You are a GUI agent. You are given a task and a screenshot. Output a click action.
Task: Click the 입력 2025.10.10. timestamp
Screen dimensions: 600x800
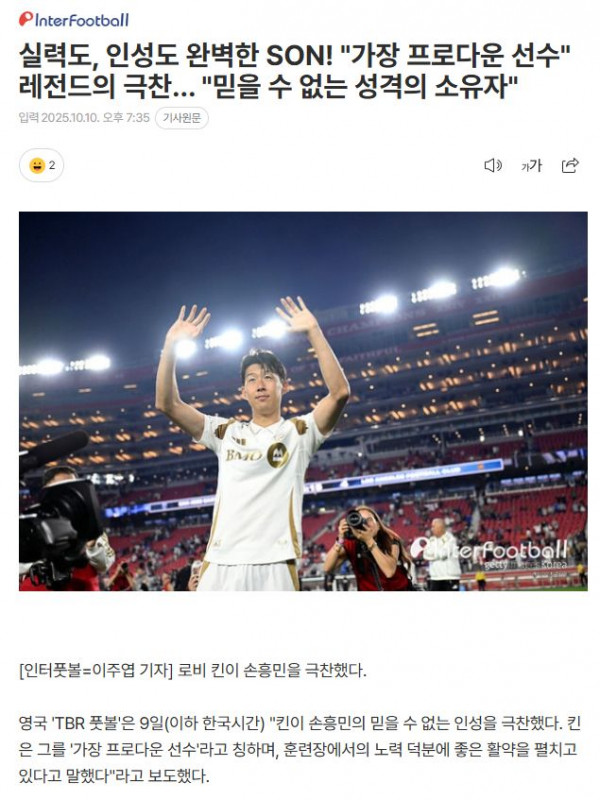click(84, 118)
